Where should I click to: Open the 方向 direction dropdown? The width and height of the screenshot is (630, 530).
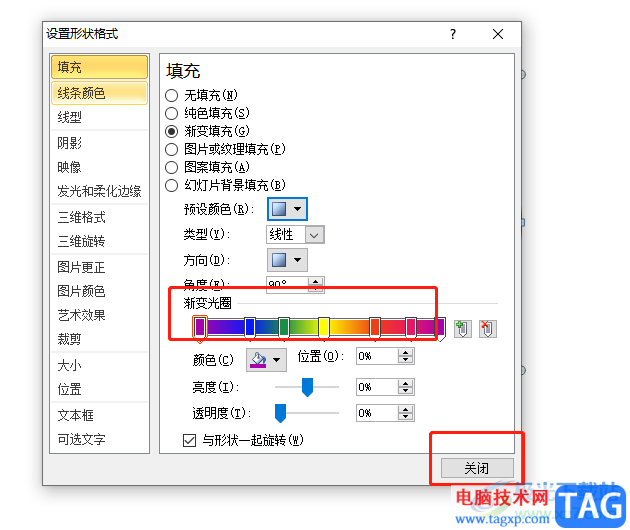coord(287,260)
